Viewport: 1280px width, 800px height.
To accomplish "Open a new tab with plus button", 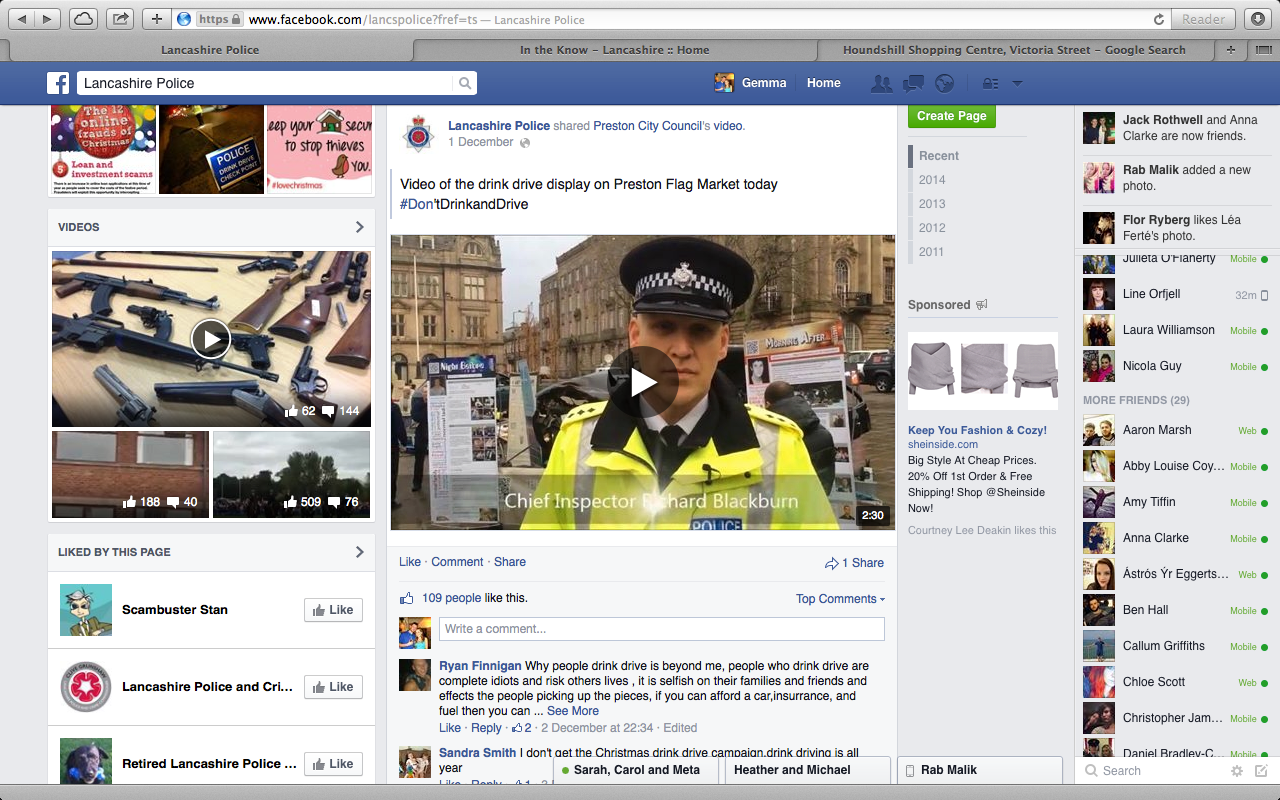I will tap(1230, 49).
